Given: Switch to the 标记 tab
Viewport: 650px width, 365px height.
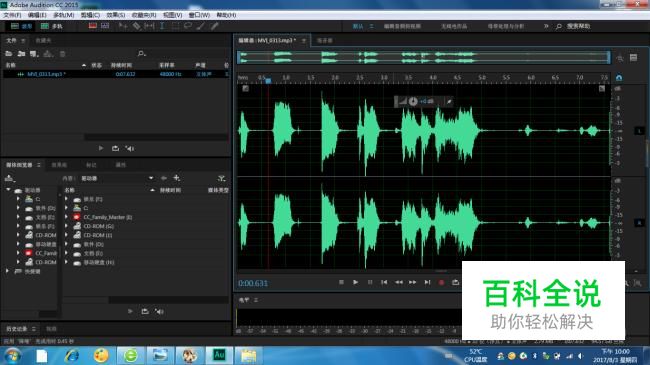Looking at the screenshot, I should (x=91, y=165).
